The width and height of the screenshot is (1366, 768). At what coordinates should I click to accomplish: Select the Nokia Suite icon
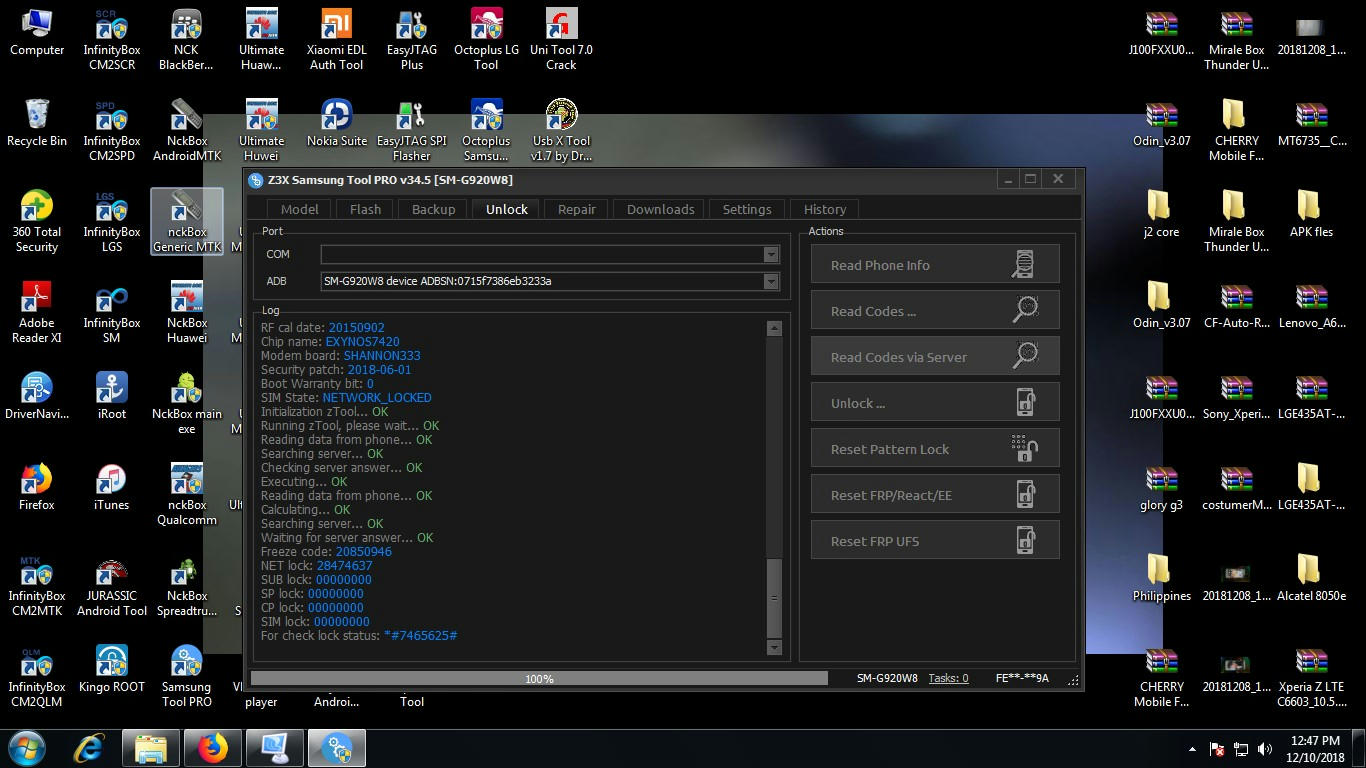tap(336, 124)
